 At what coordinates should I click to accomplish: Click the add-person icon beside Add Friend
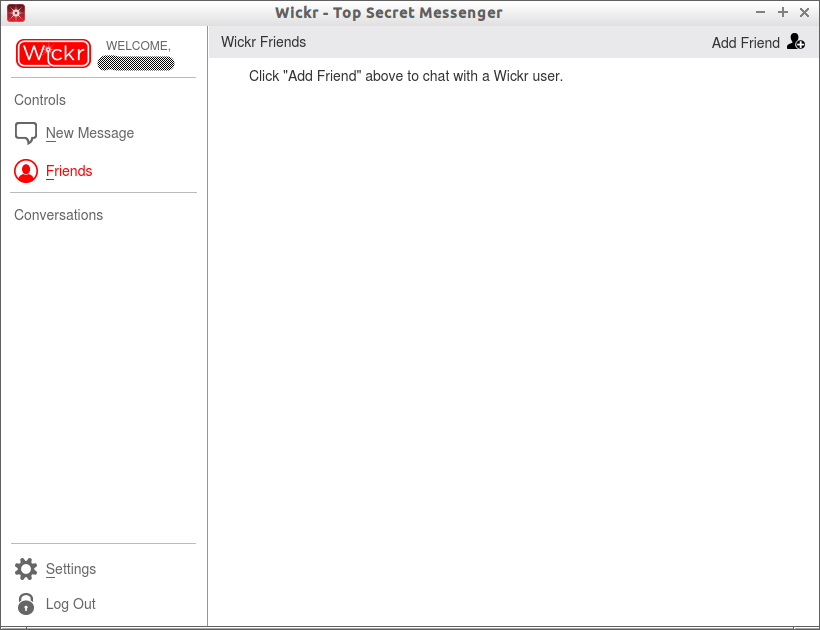(795, 41)
